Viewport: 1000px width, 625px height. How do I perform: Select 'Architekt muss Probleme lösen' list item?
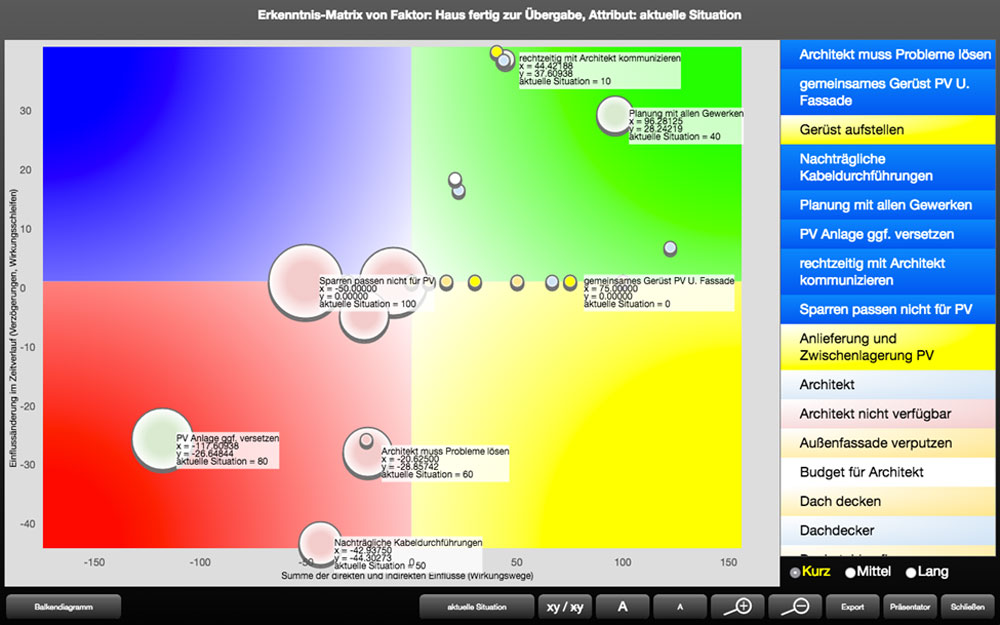point(888,54)
